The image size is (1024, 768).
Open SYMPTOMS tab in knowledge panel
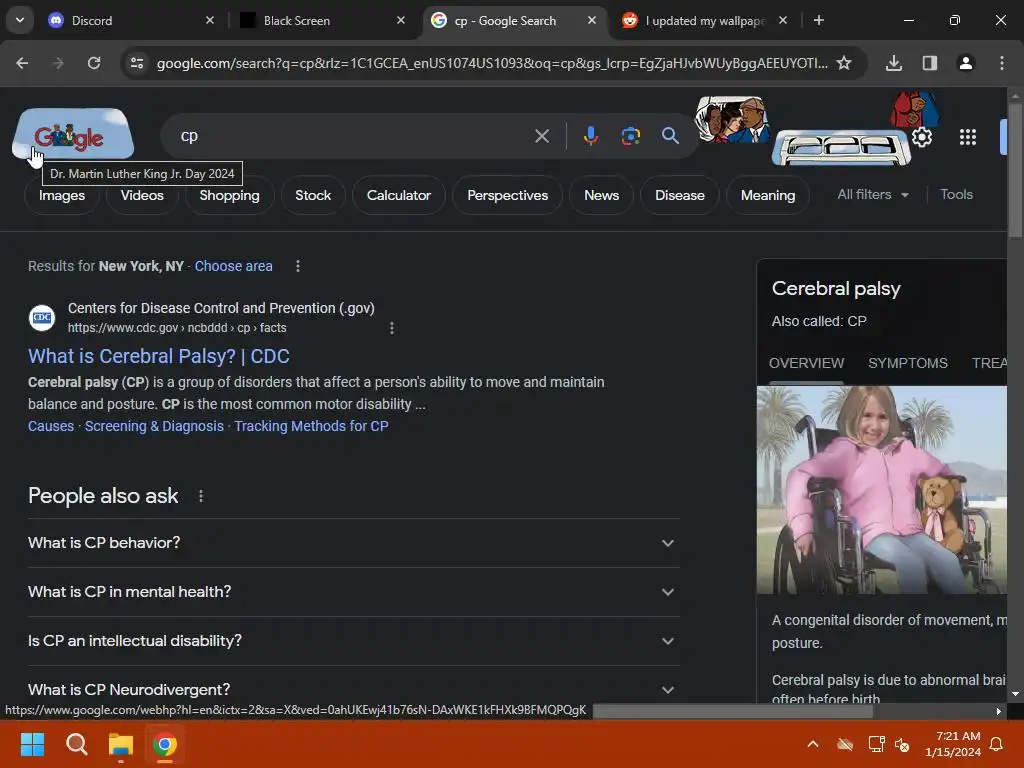pyautogui.click(x=908, y=363)
